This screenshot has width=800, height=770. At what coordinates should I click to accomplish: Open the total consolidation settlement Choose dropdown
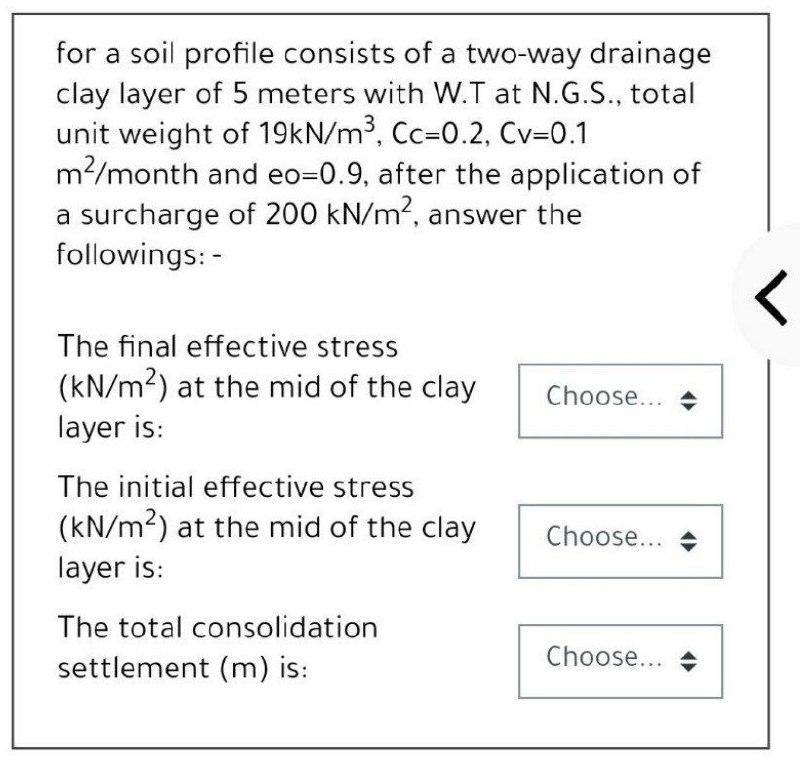coord(620,659)
